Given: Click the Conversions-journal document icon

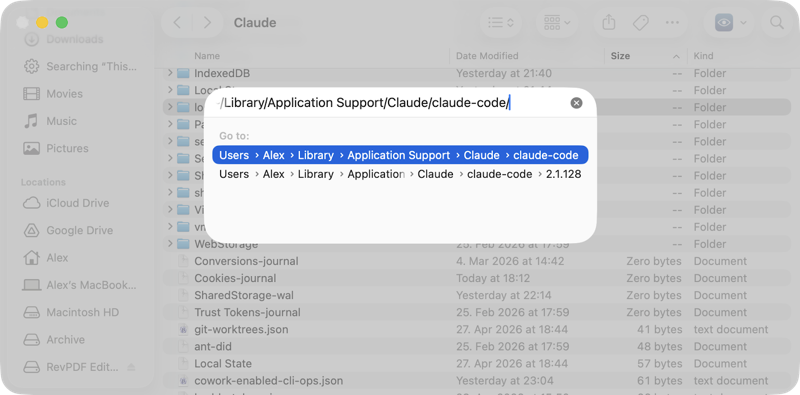Looking at the screenshot, I should click(183, 261).
